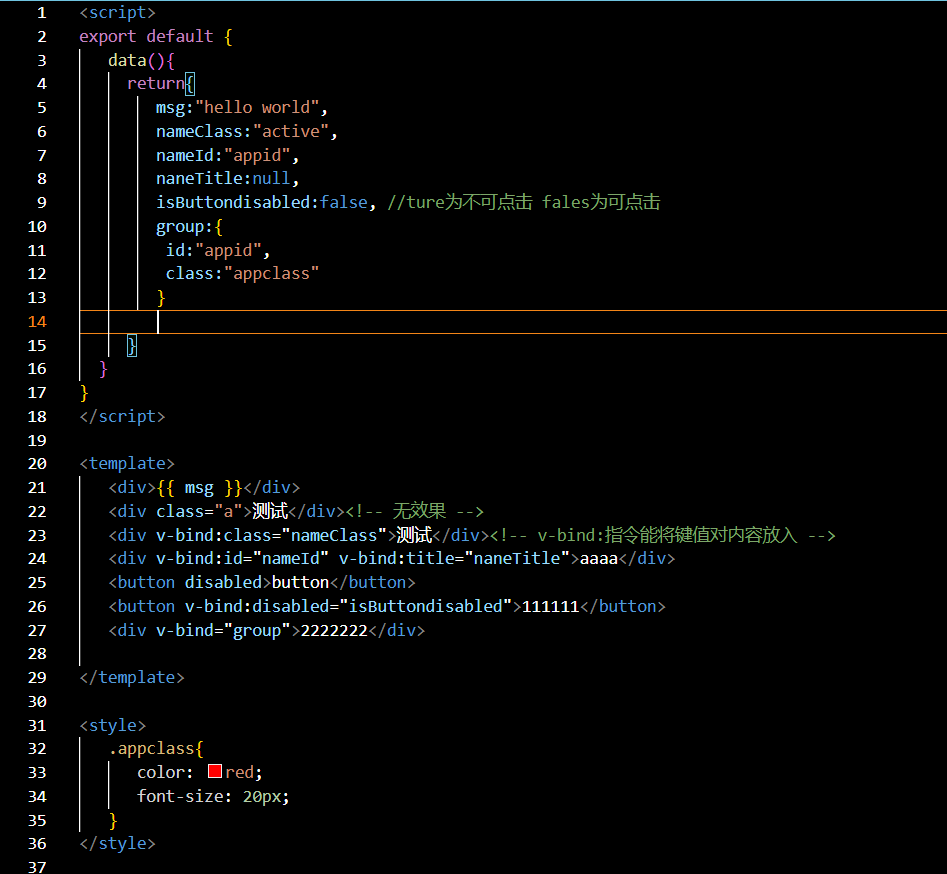Click the 'isButtondisabled:false' property
Image resolution: width=947 pixels, height=874 pixels.
click(x=262, y=202)
